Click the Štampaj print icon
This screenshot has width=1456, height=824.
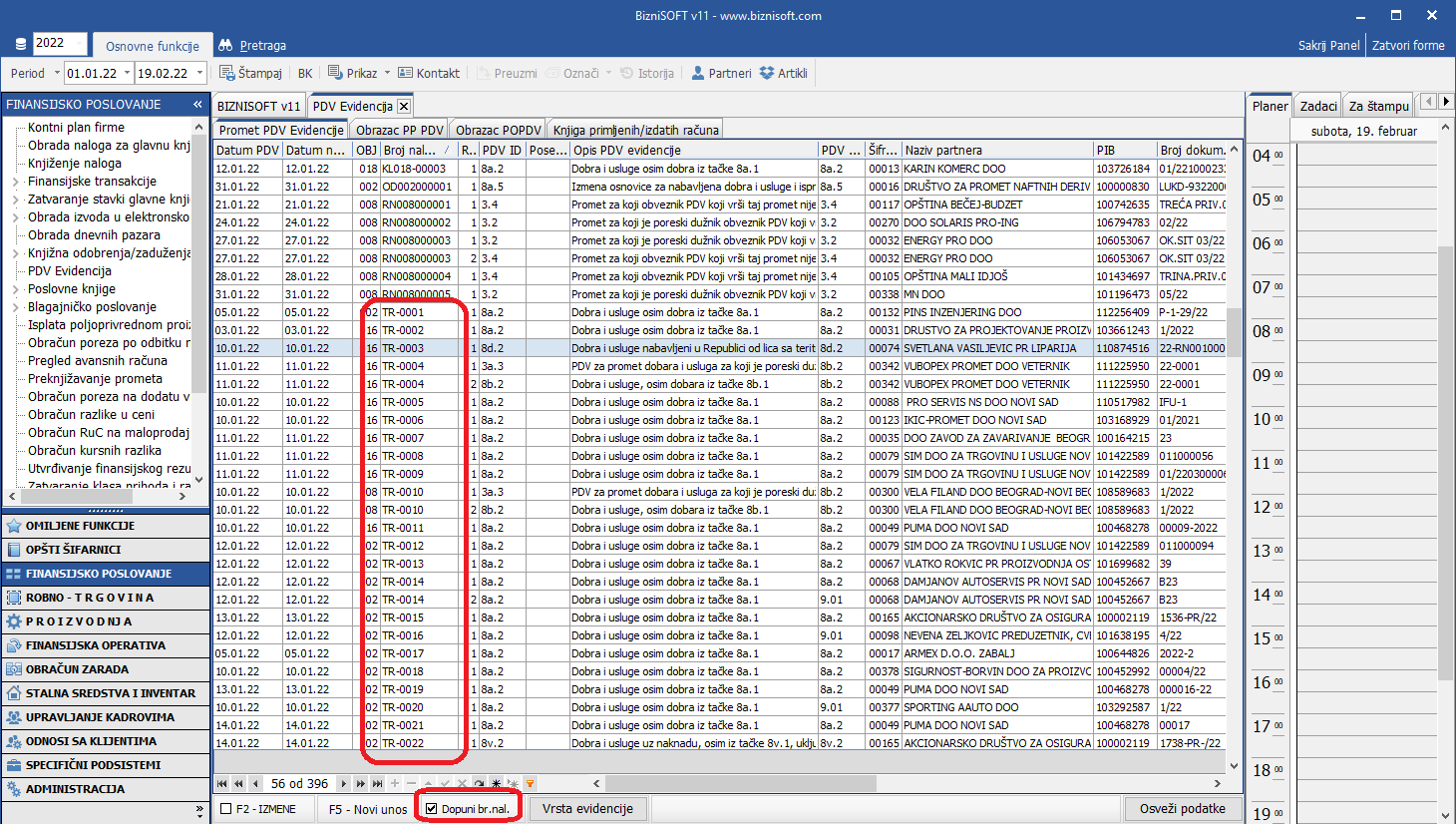click(227, 73)
